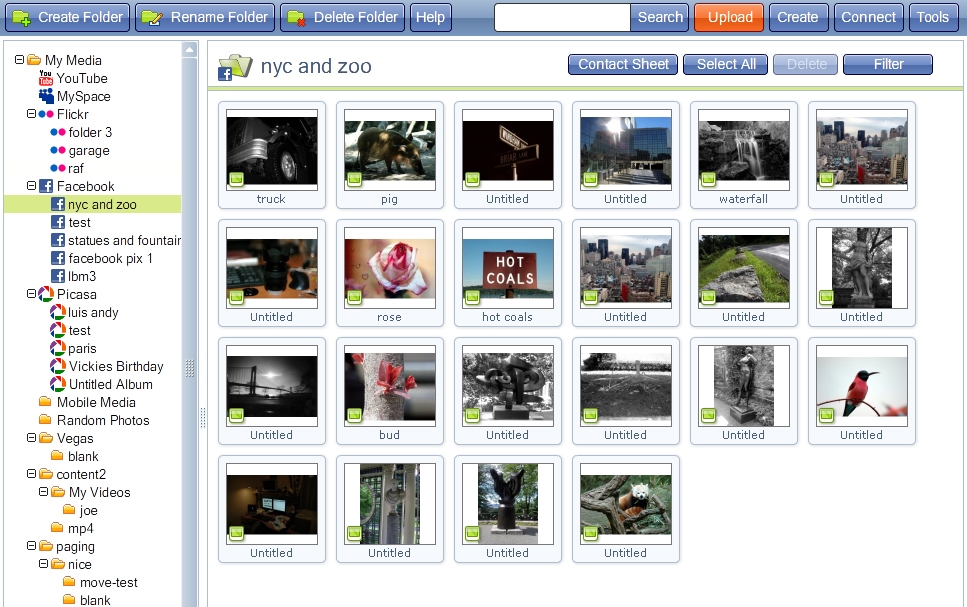Collapse the My Media root node
967x607 pixels.
[19, 60]
